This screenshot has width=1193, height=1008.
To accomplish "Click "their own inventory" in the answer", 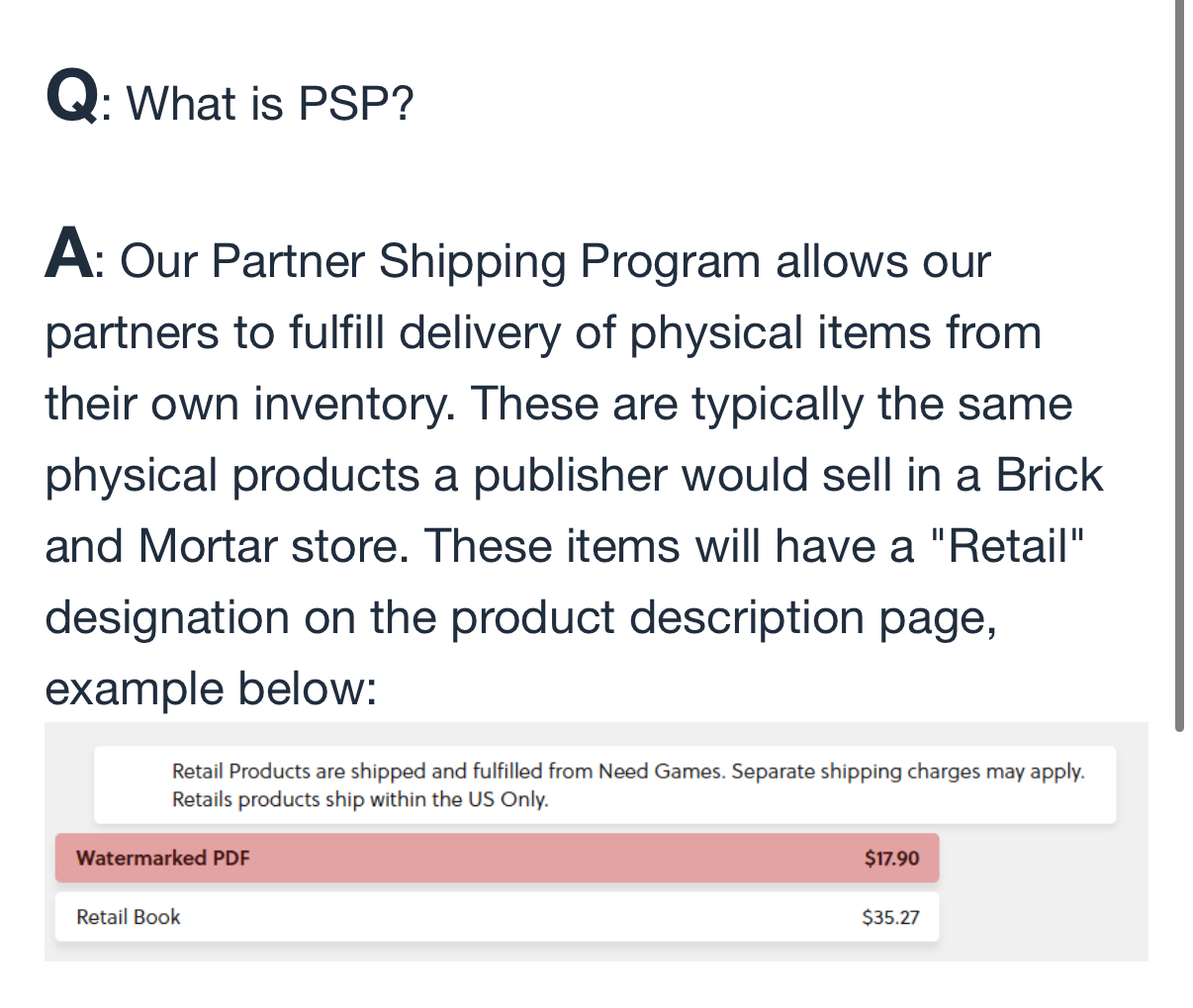I will tap(248, 404).
